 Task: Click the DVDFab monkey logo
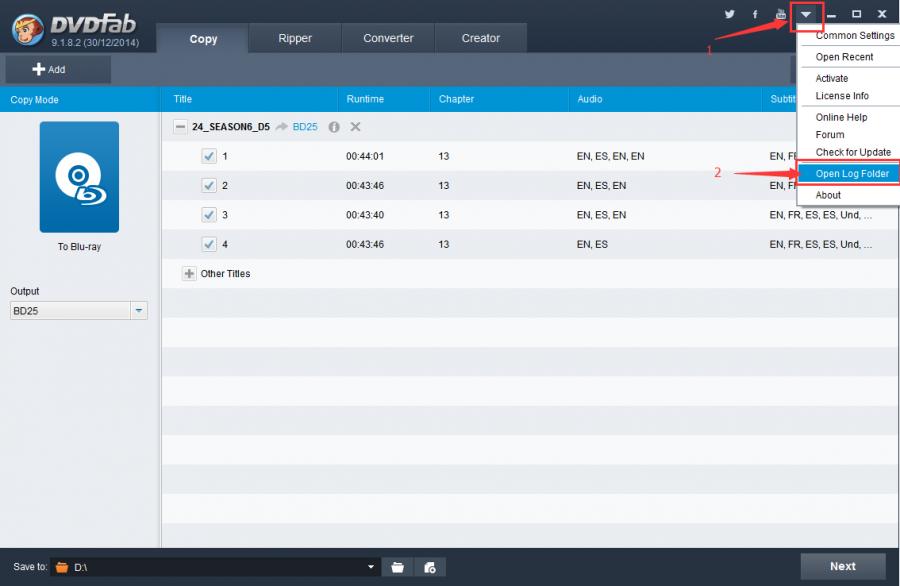27,29
